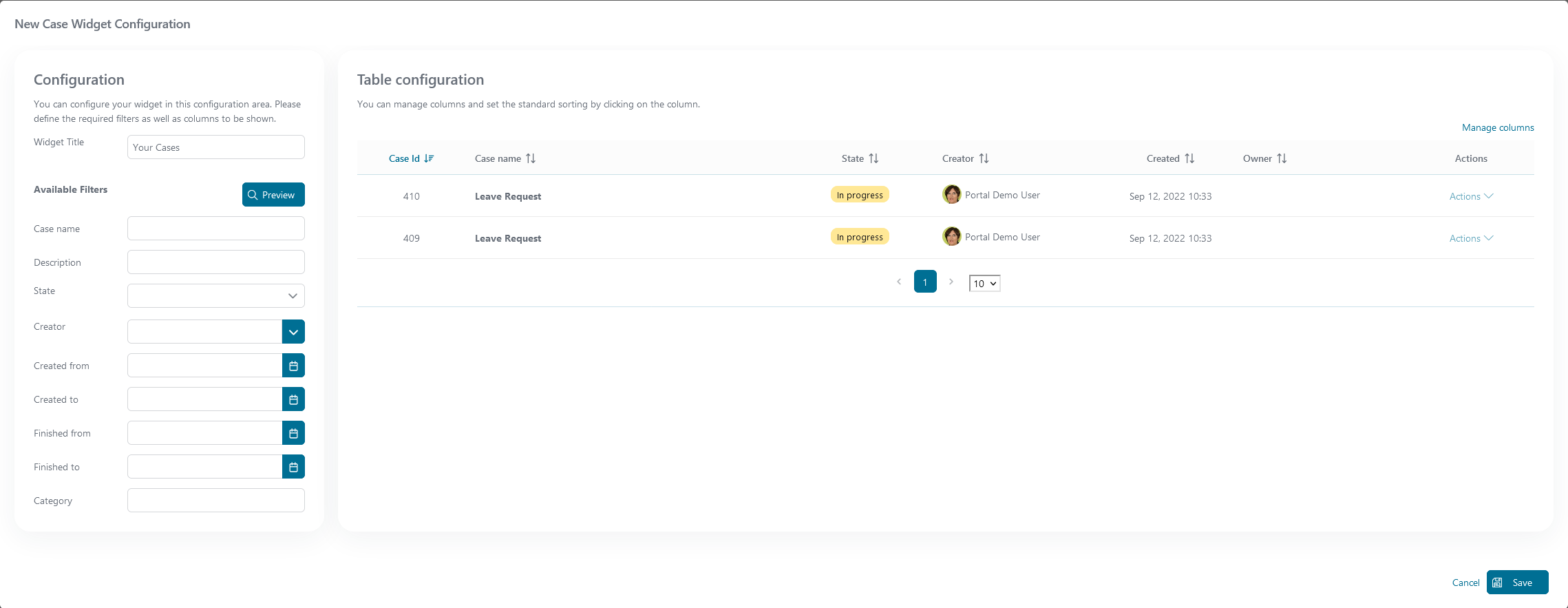1568x608 pixels.
Task: Cancel the widget configuration
Action: (x=1465, y=583)
